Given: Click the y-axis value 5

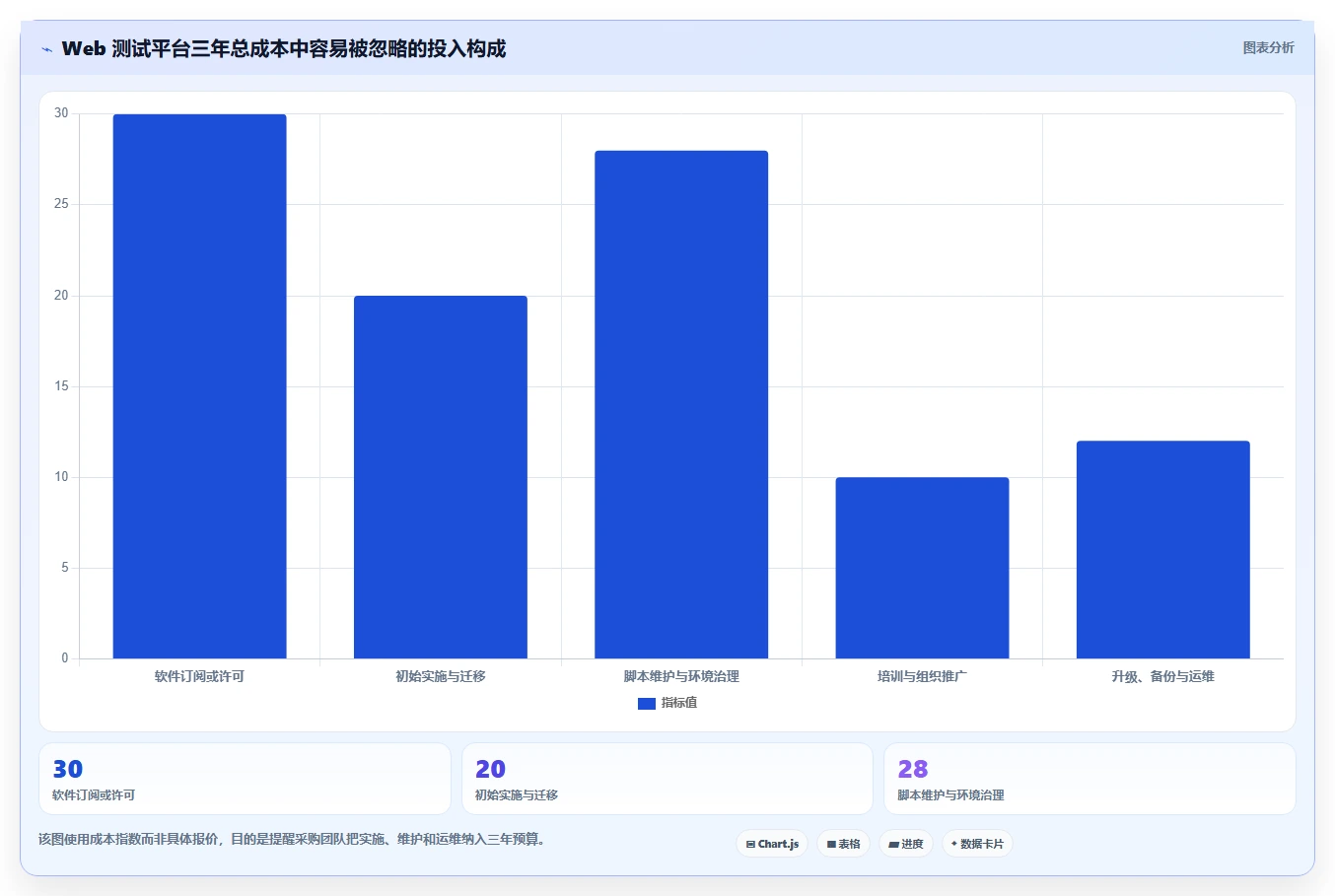Looking at the screenshot, I should click(x=65, y=568).
